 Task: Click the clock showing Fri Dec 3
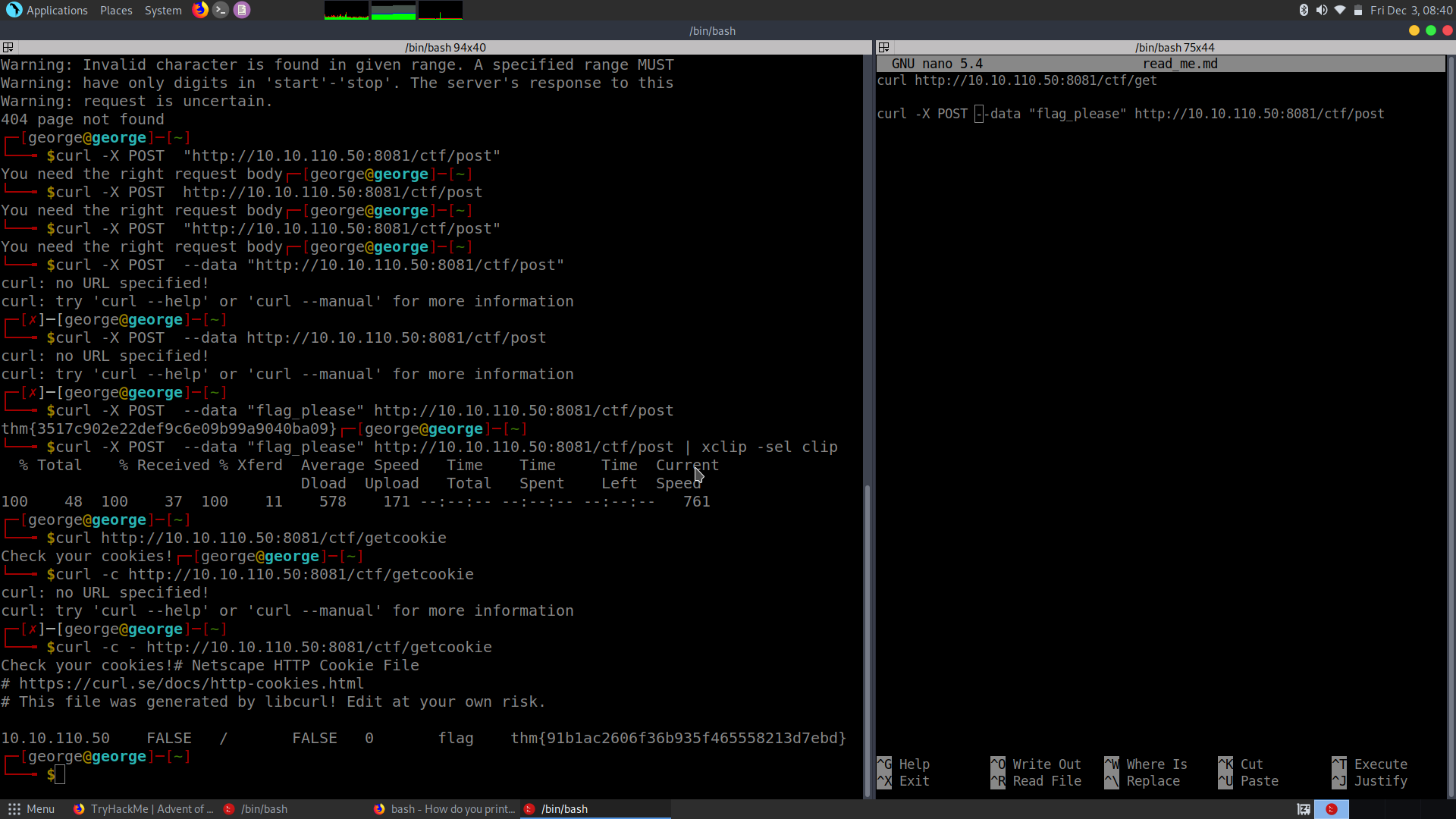click(x=1410, y=10)
